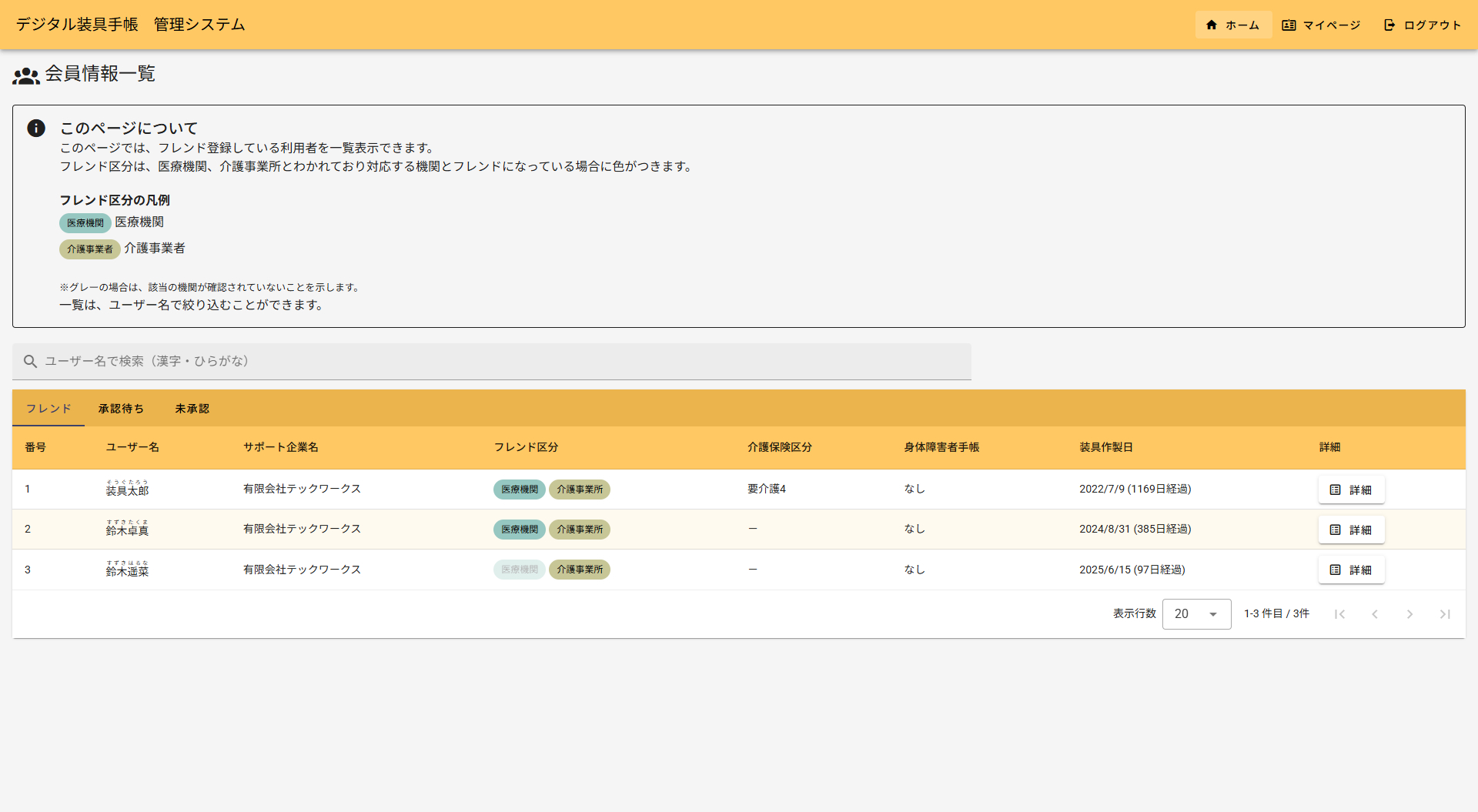Focus the user name search field

click(x=493, y=361)
